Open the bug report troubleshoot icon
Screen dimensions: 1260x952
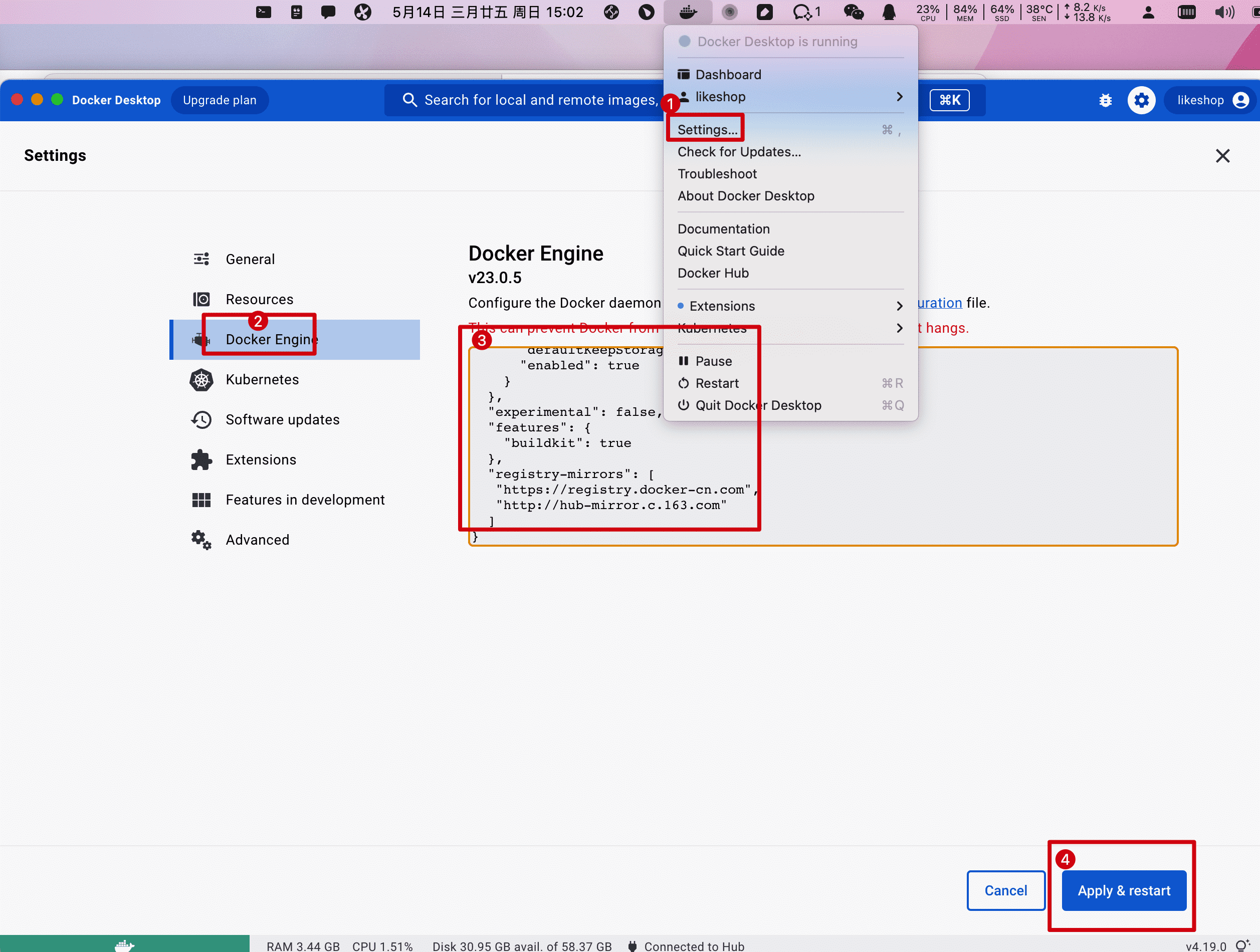pos(1105,100)
